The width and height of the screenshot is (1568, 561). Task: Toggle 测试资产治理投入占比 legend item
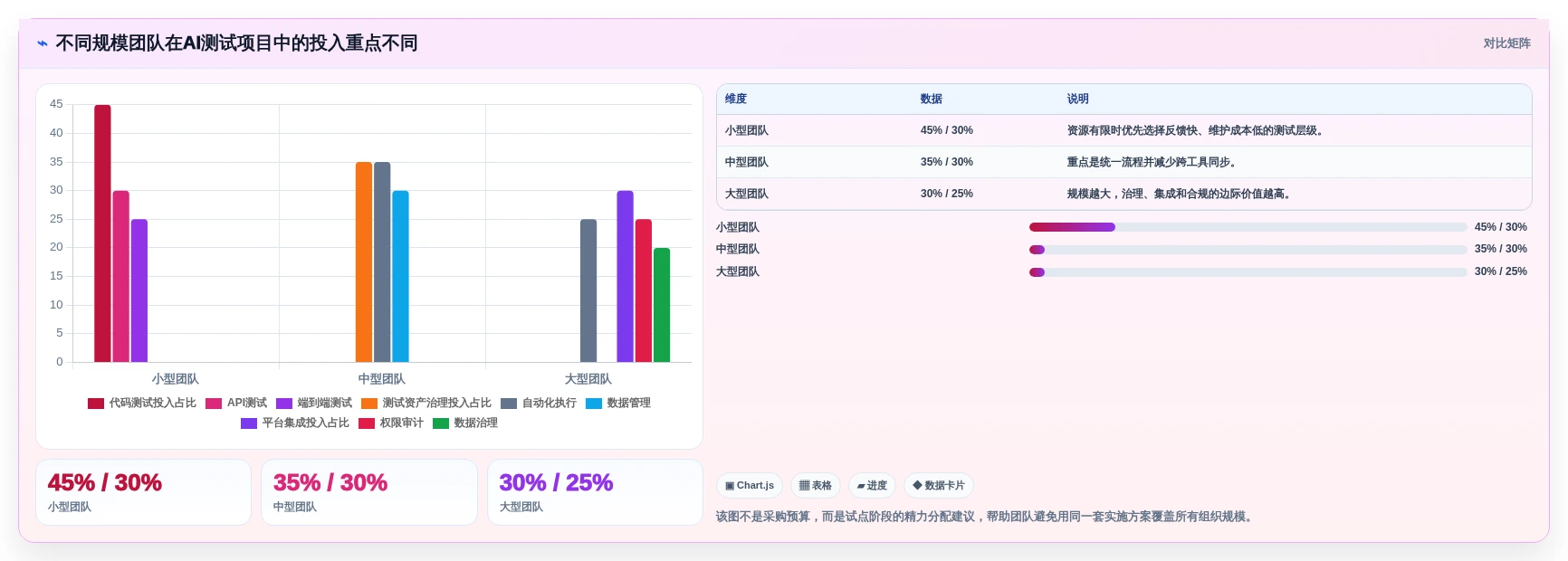426,403
